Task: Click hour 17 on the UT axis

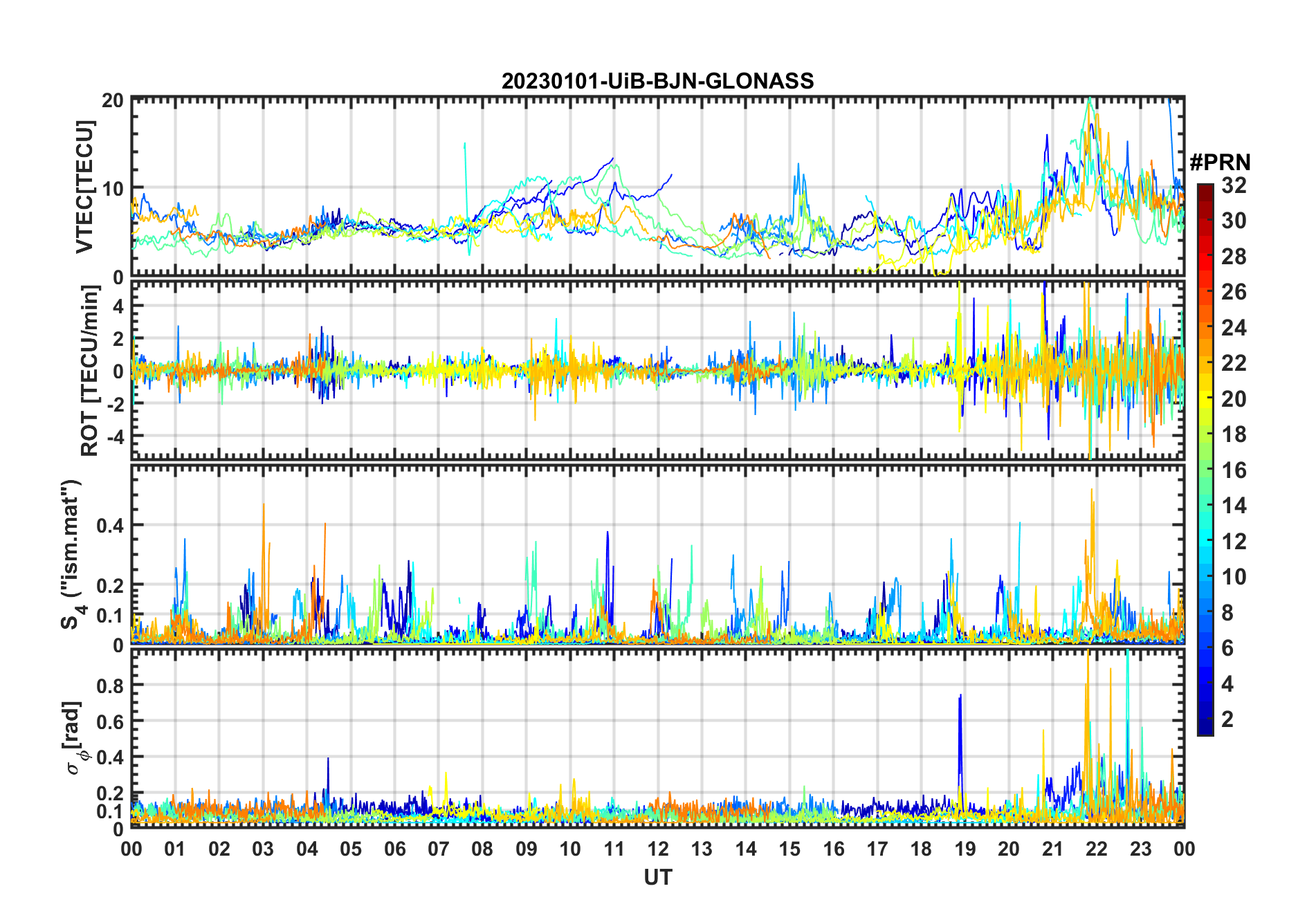Action: pyautogui.click(x=877, y=849)
